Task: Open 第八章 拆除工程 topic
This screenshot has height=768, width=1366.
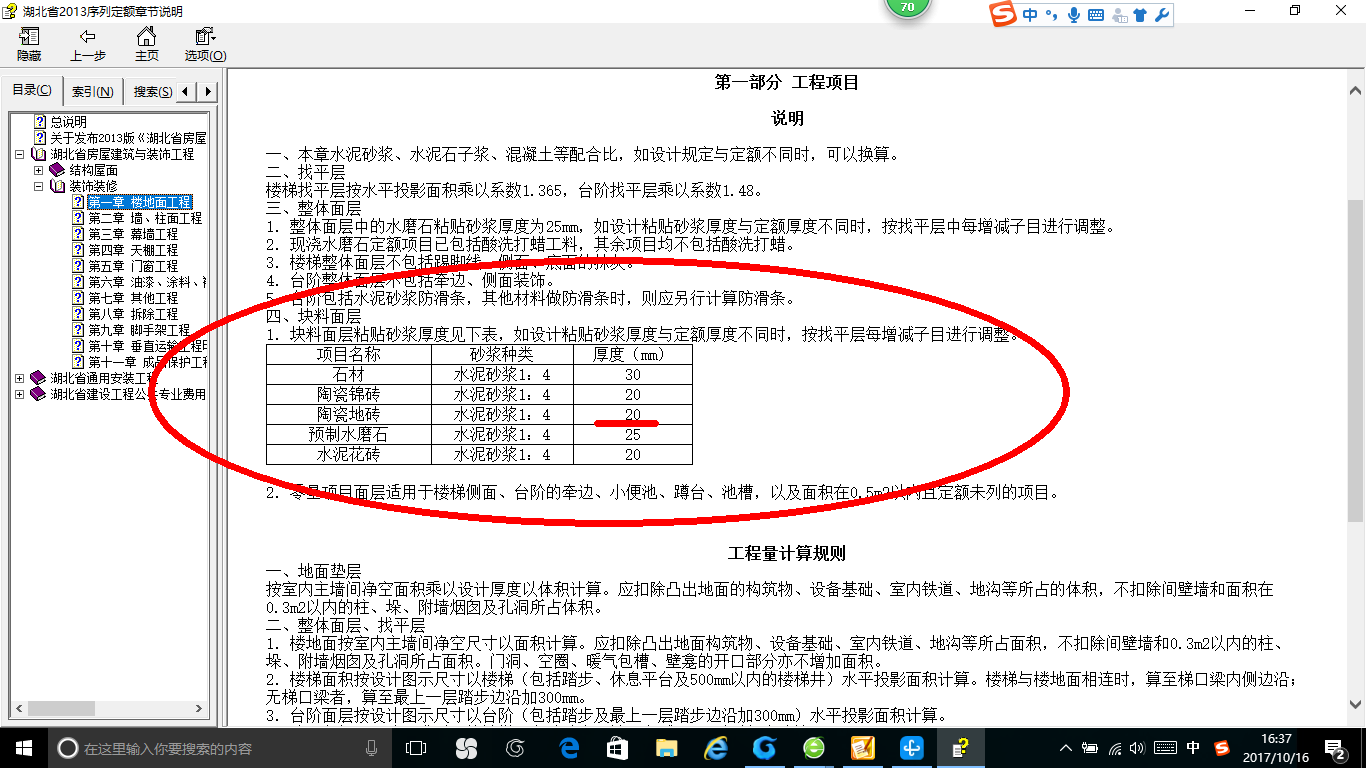Action: click(x=133, y=314)
